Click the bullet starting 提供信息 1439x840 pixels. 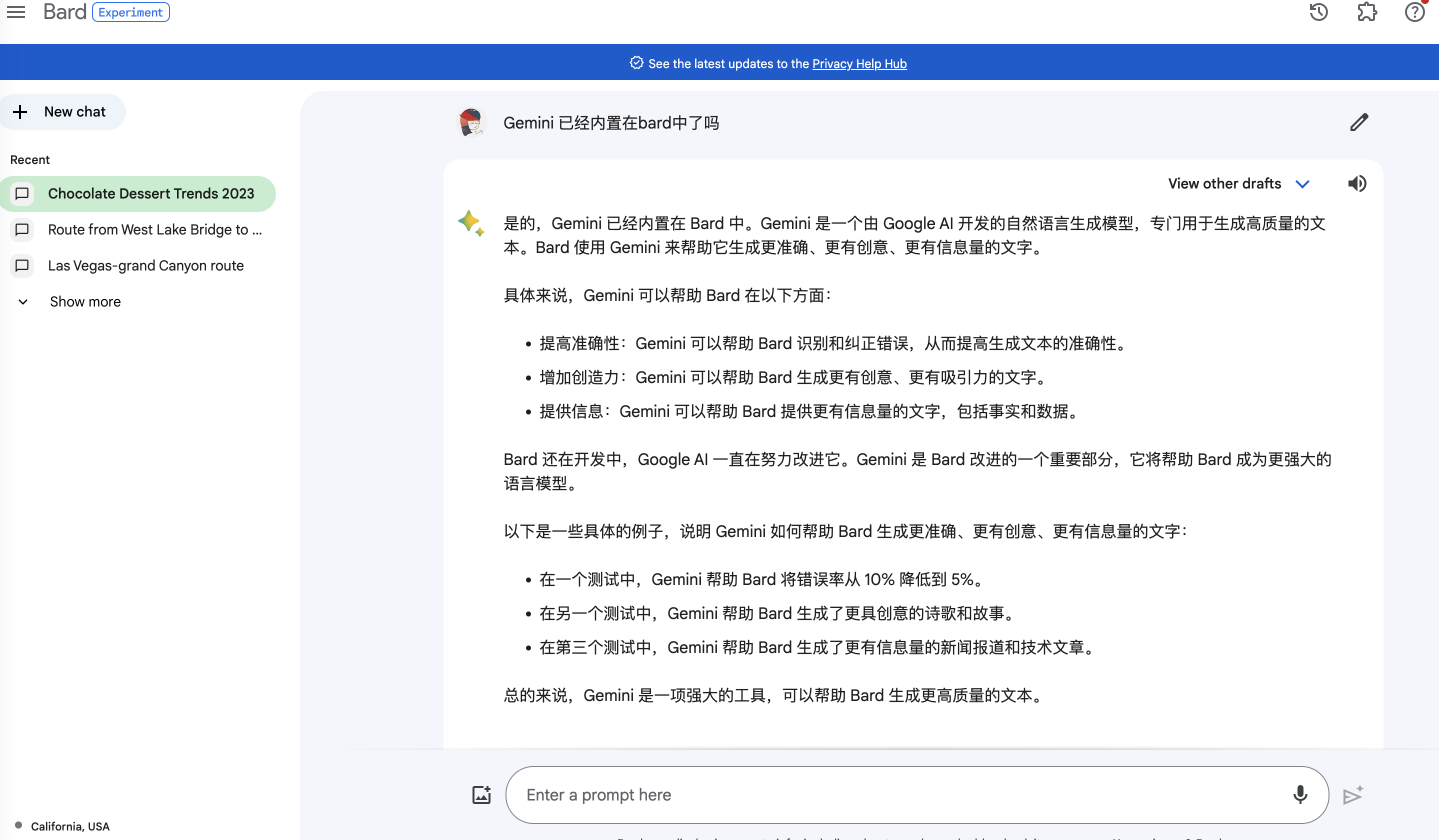(x=809, y=411)
